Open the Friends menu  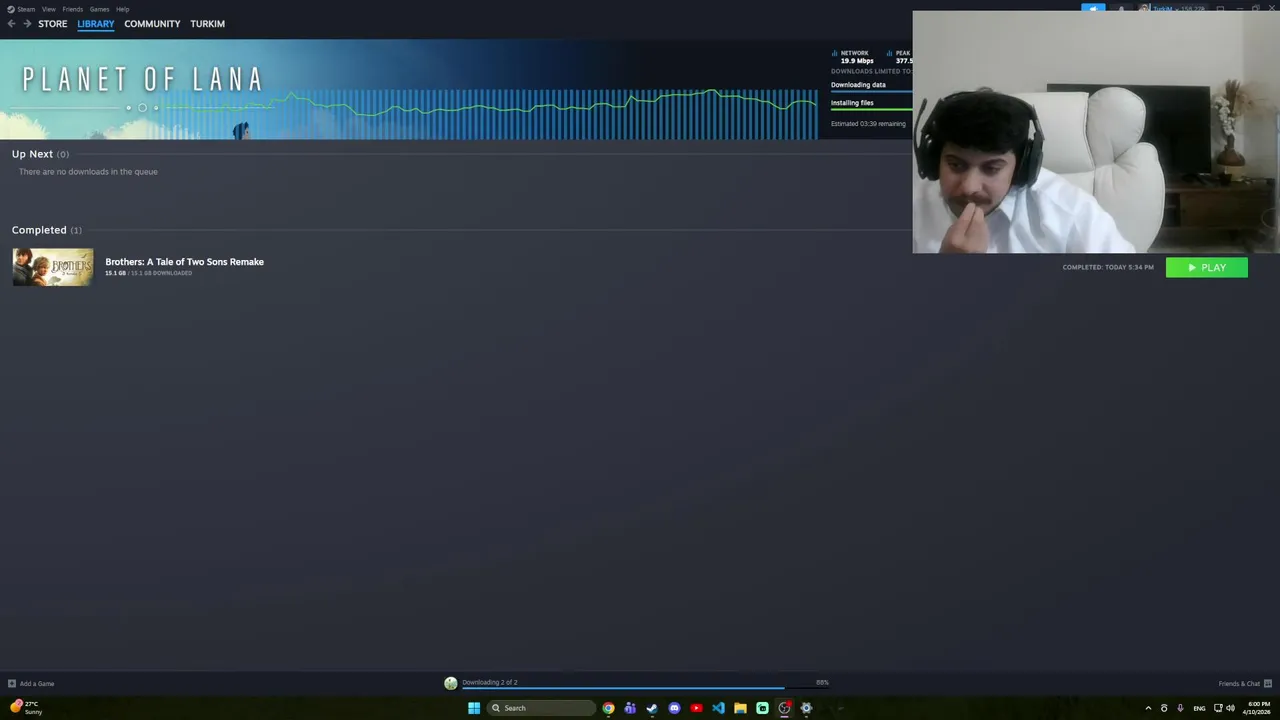point(73,9)
